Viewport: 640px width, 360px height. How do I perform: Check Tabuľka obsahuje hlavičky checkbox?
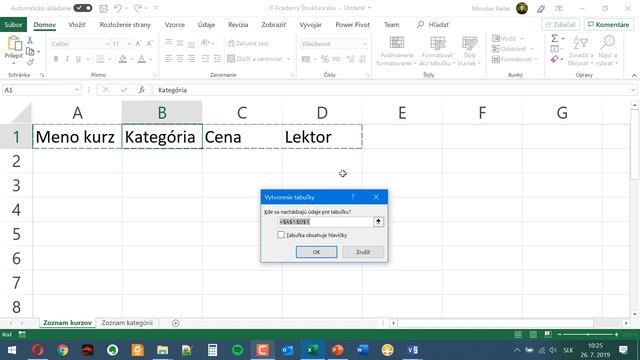point(281,235)
